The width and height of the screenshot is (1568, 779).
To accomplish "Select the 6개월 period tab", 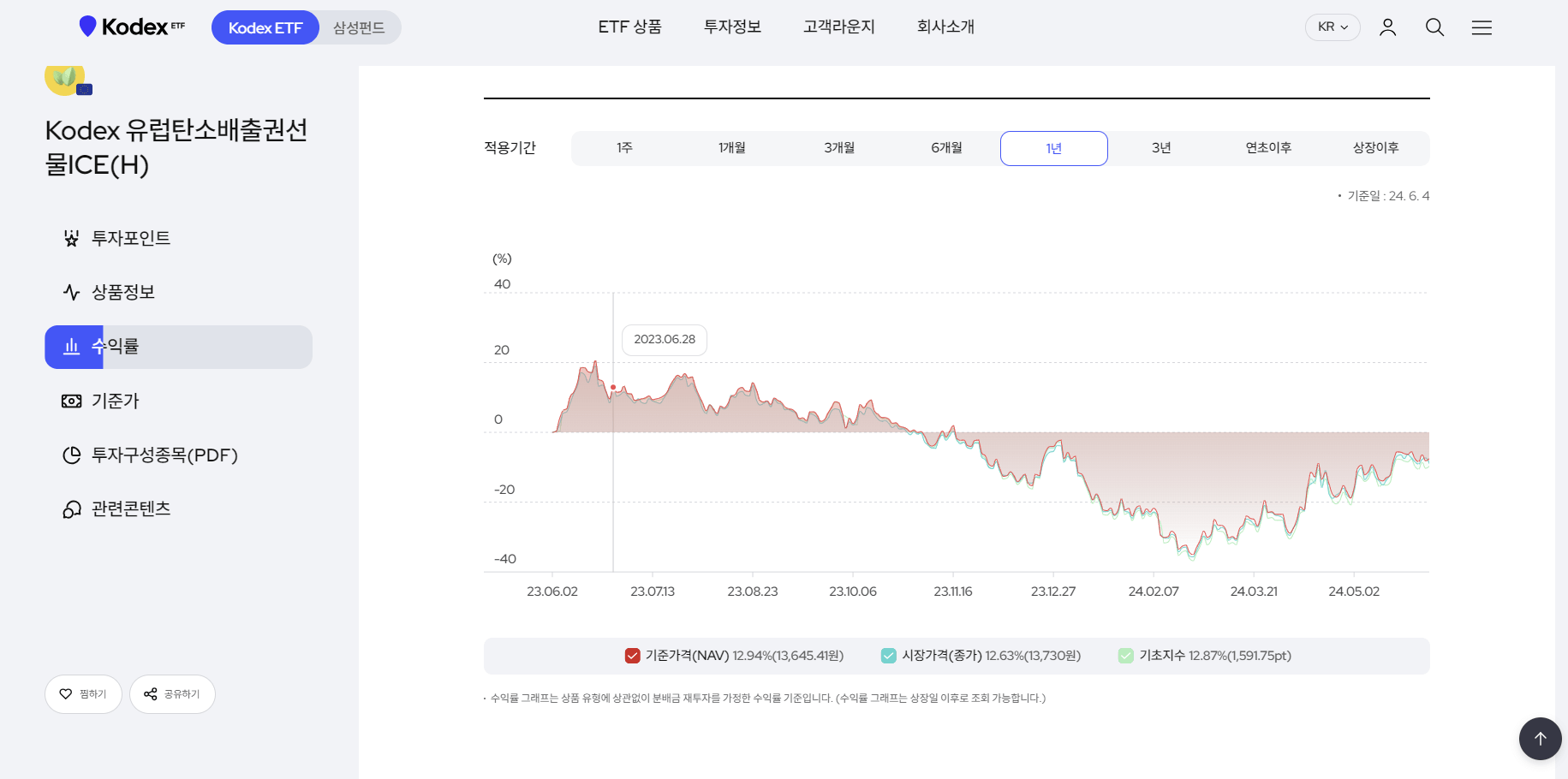I will [x=946, y=148].
